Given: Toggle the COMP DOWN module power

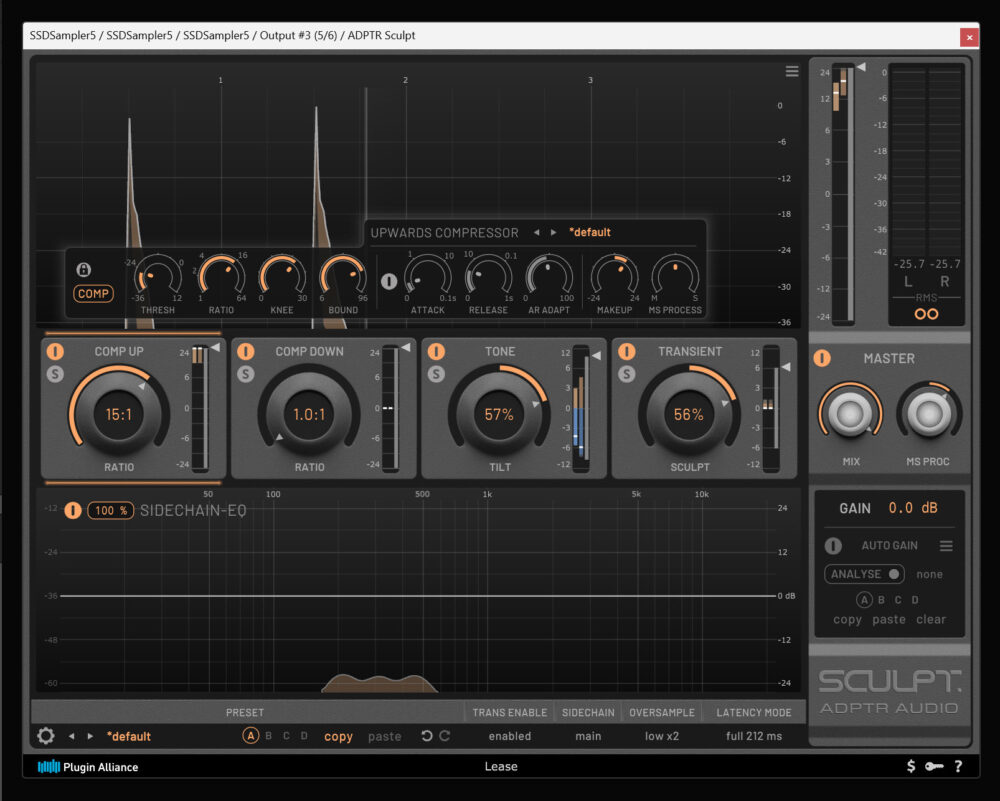Looking at the screenshot, I should (x=246, y=351).
